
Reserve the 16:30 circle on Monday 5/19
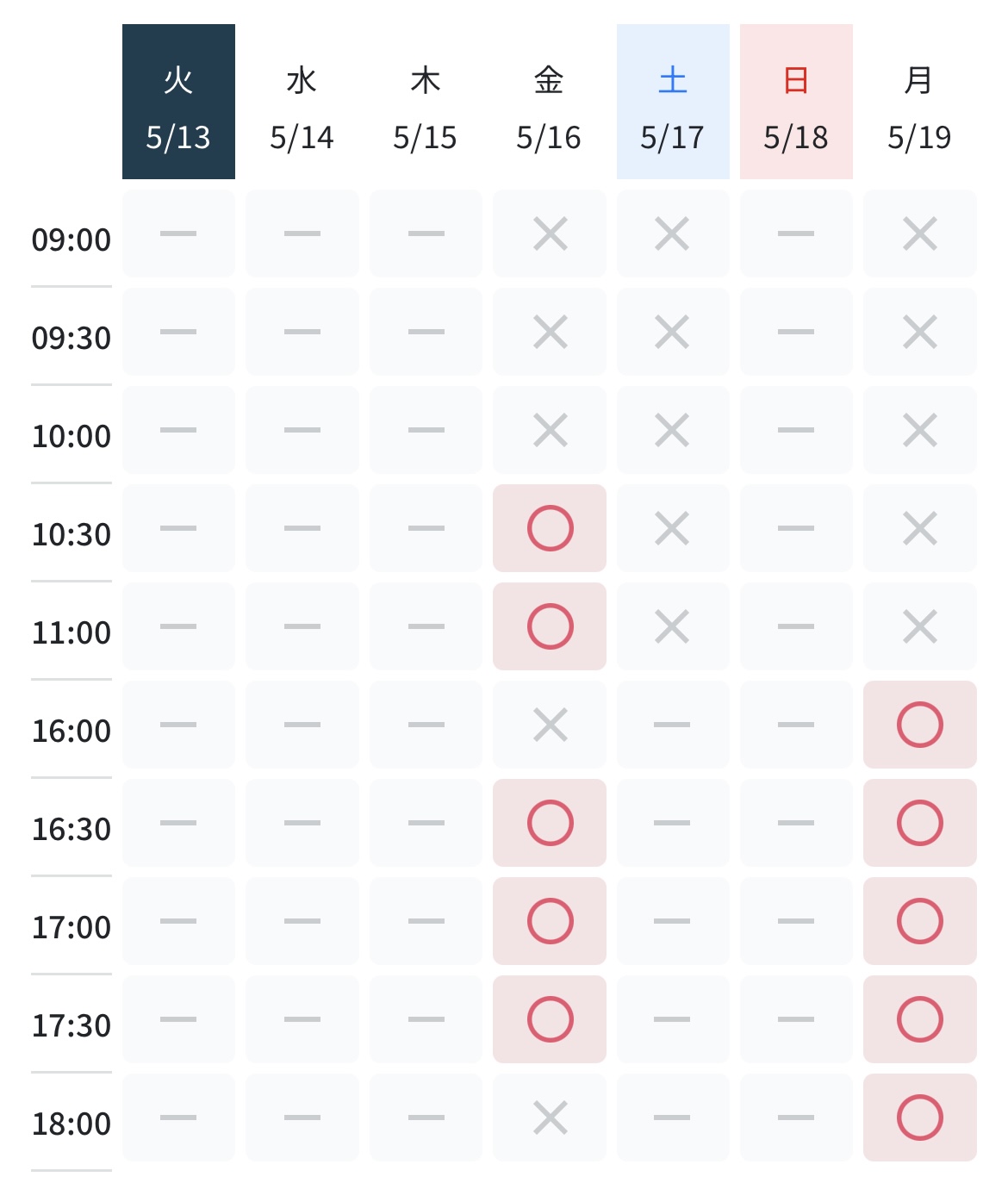(920, 823)
